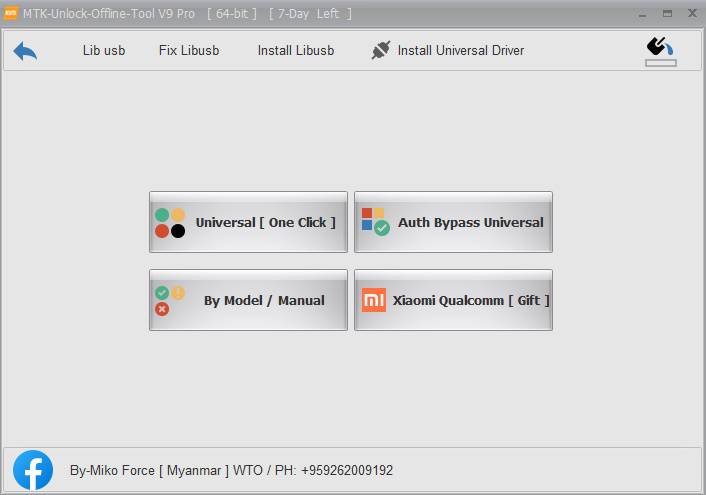Screen dimensions: 706x495
Task: Close the MTK-Unlock-Offline-Tool window
Action: [x=692, y=14]
